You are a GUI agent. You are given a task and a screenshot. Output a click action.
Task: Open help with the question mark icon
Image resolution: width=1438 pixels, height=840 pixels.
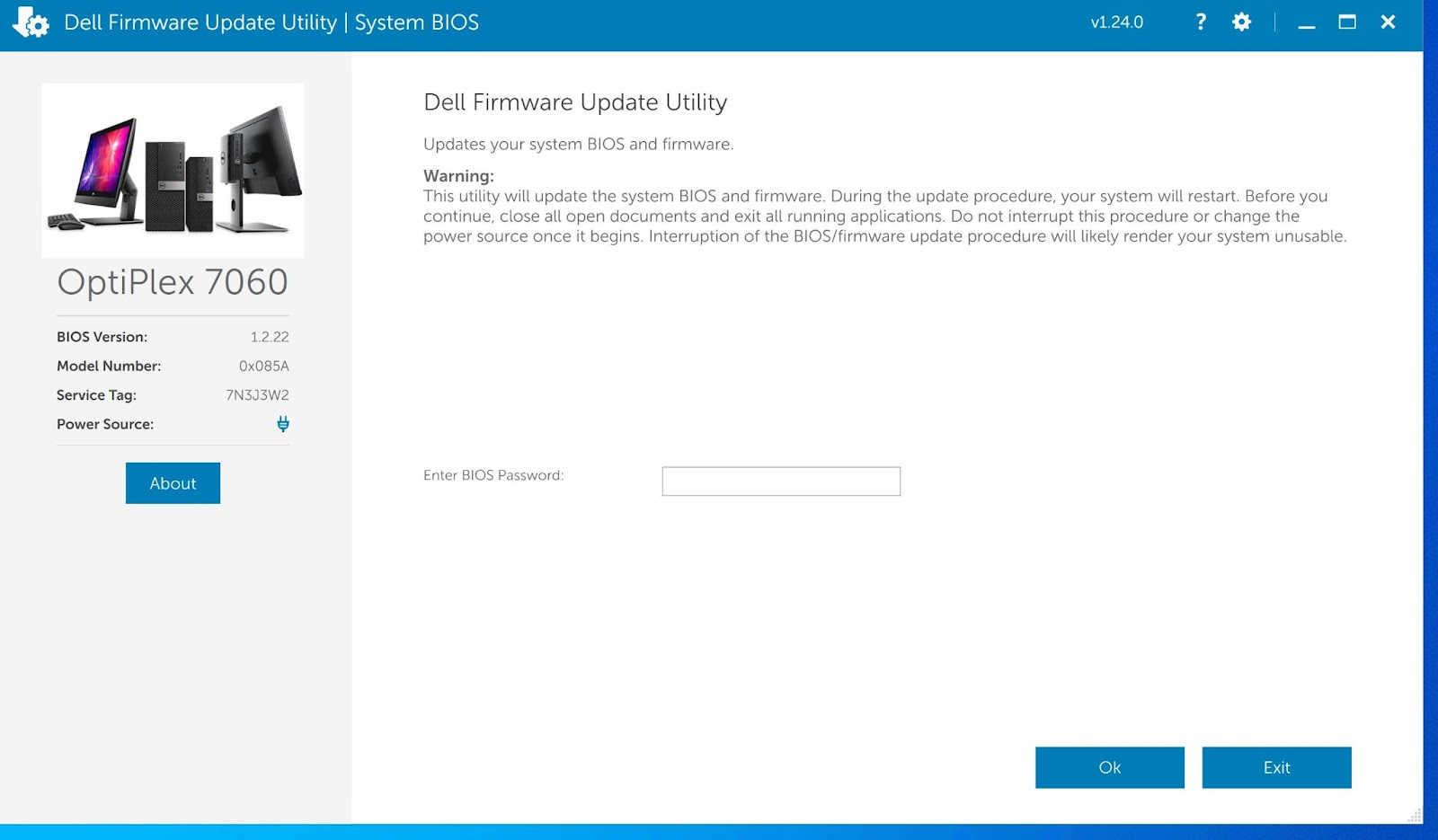(1200, 22)
